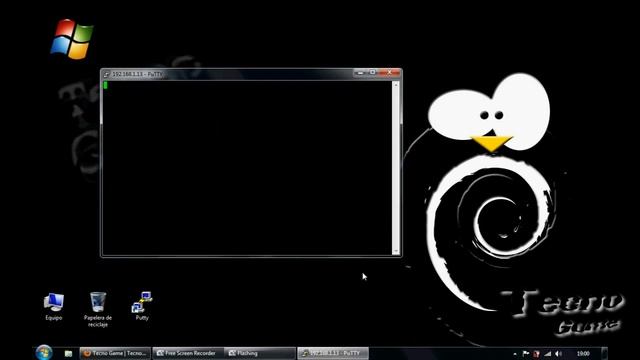Maximize the PuTTY window
640x360 pixels.
[372, 73]
